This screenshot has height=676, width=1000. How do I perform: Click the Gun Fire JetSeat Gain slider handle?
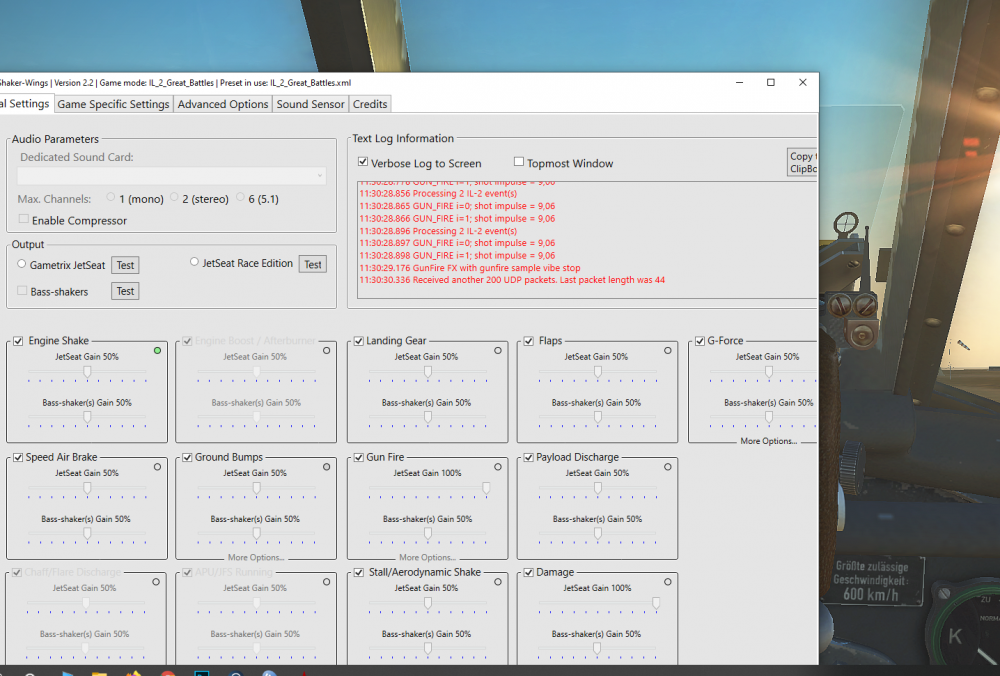pyautogui.click(x=486, y=488)
